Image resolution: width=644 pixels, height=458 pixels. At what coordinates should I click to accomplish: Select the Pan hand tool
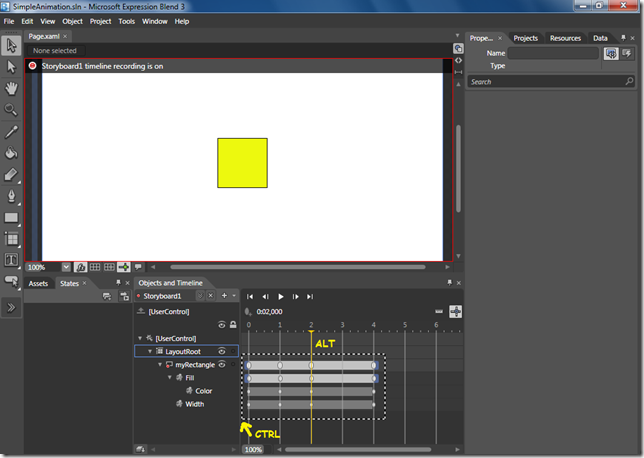coord(11,88)
